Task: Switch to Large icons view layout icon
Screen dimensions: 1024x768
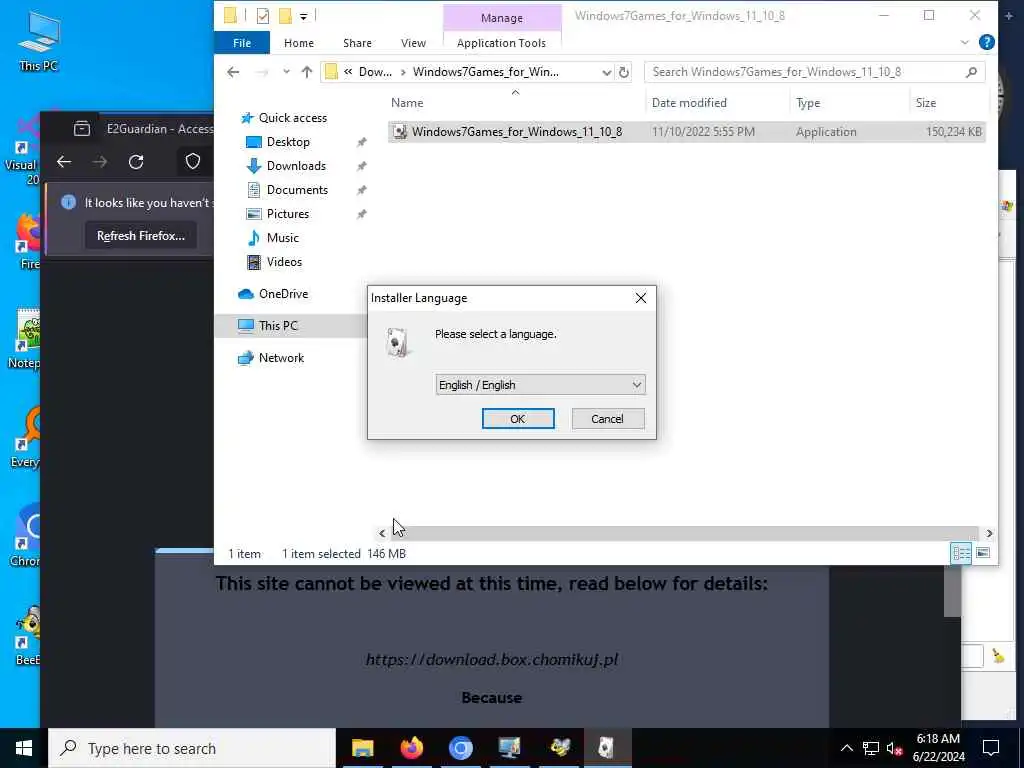Action: coord(983,553)
